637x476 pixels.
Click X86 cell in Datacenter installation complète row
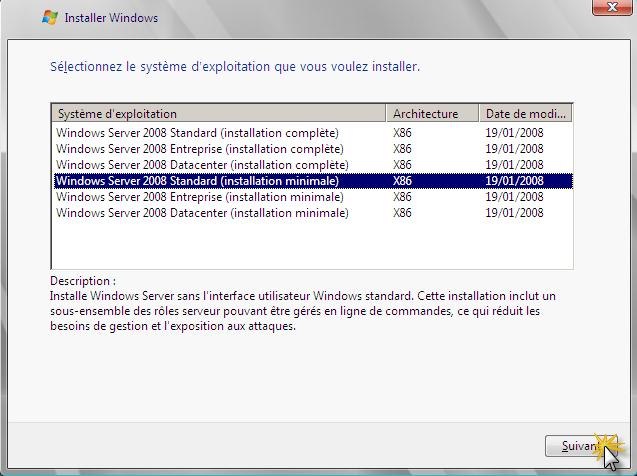[402, 165]
